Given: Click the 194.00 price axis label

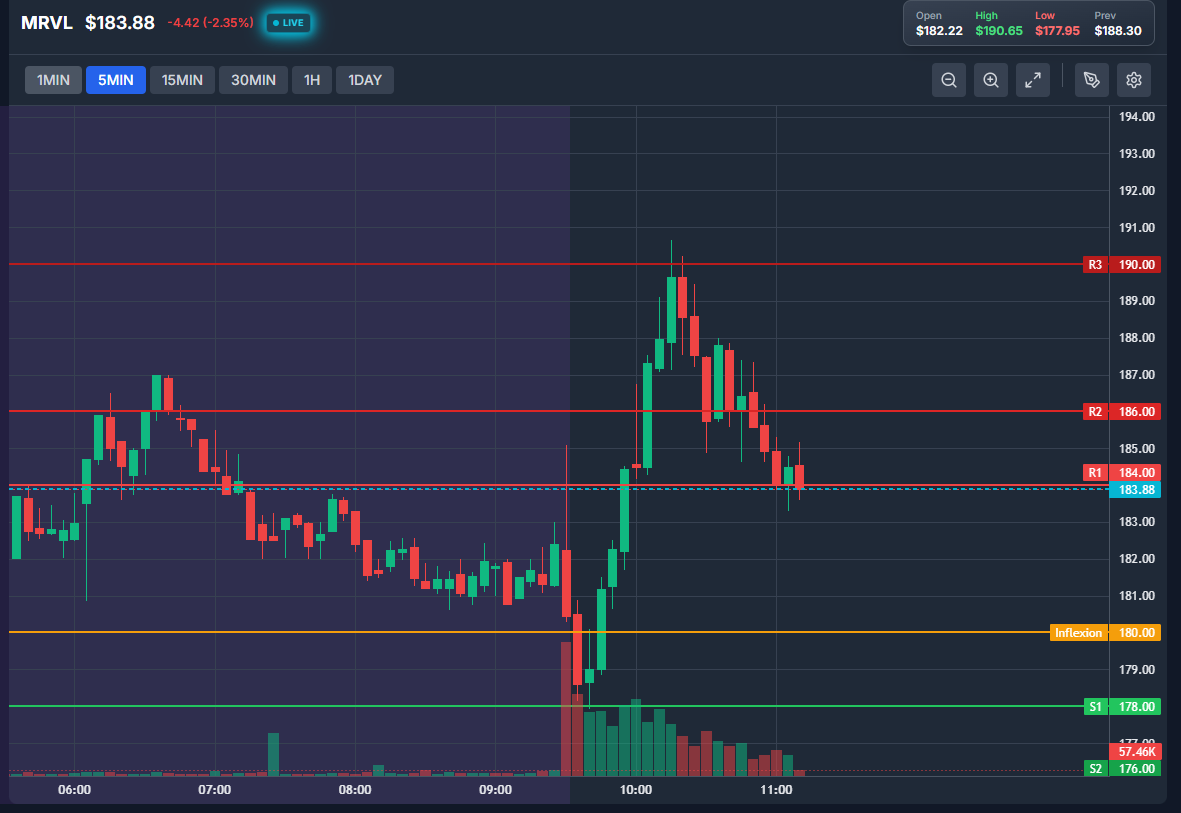Looking at the screenshot, I should pyautogui.click(x=1137, y=117).
